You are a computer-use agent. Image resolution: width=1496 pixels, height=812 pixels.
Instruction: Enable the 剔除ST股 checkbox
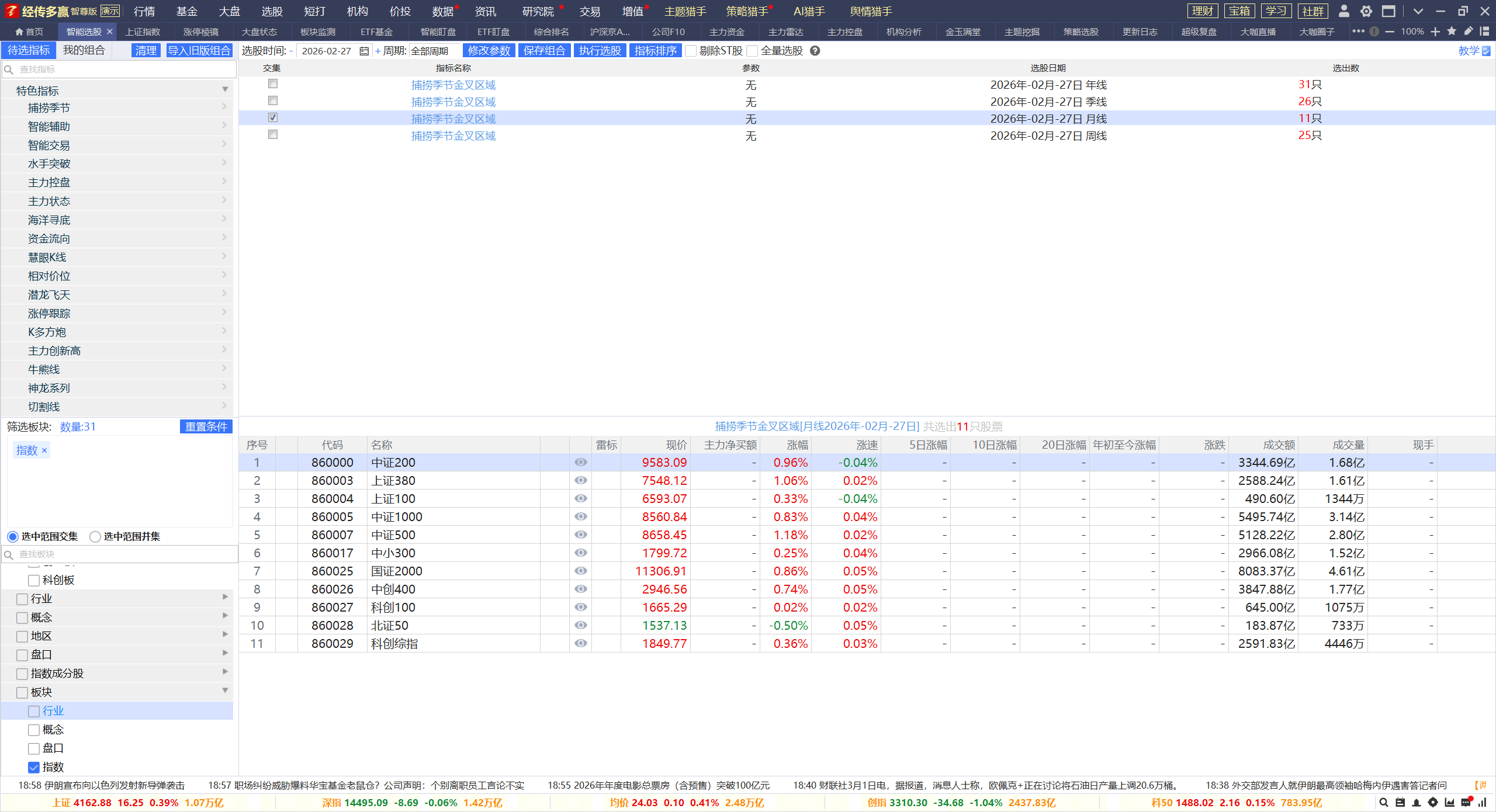click(x=691, y=51)
